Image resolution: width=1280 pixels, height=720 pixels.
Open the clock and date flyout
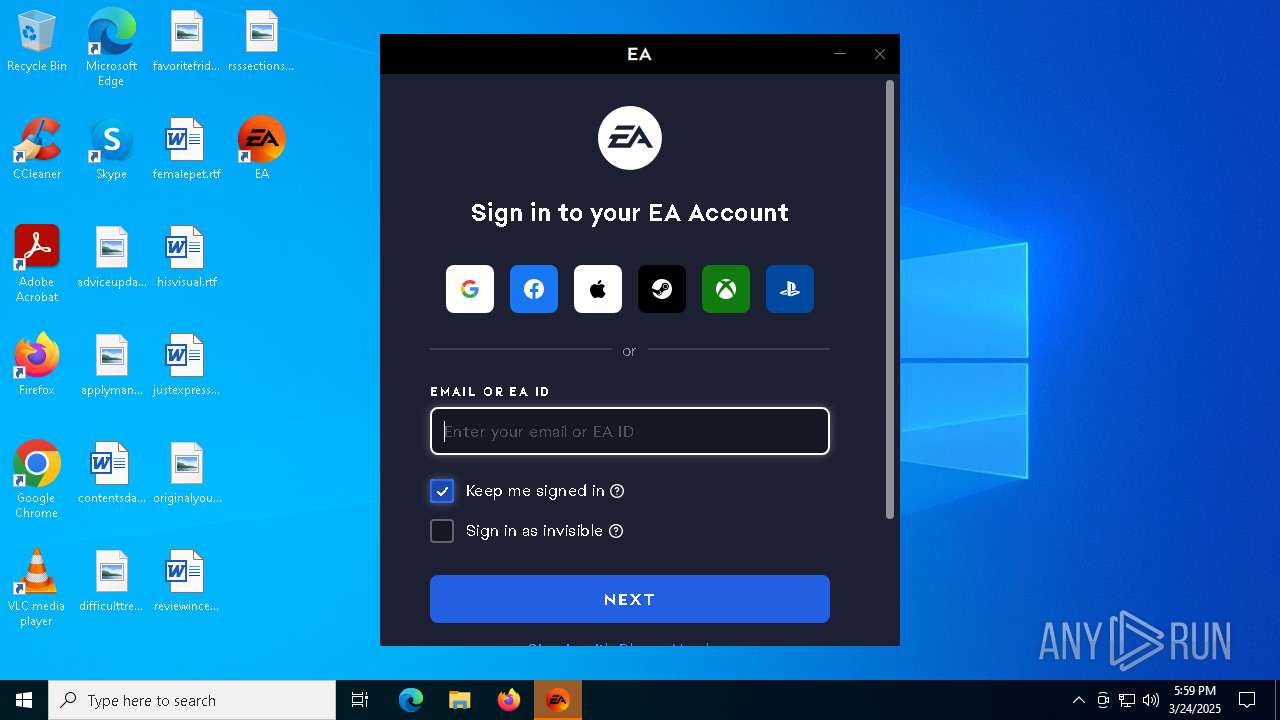pos(1196,700)
